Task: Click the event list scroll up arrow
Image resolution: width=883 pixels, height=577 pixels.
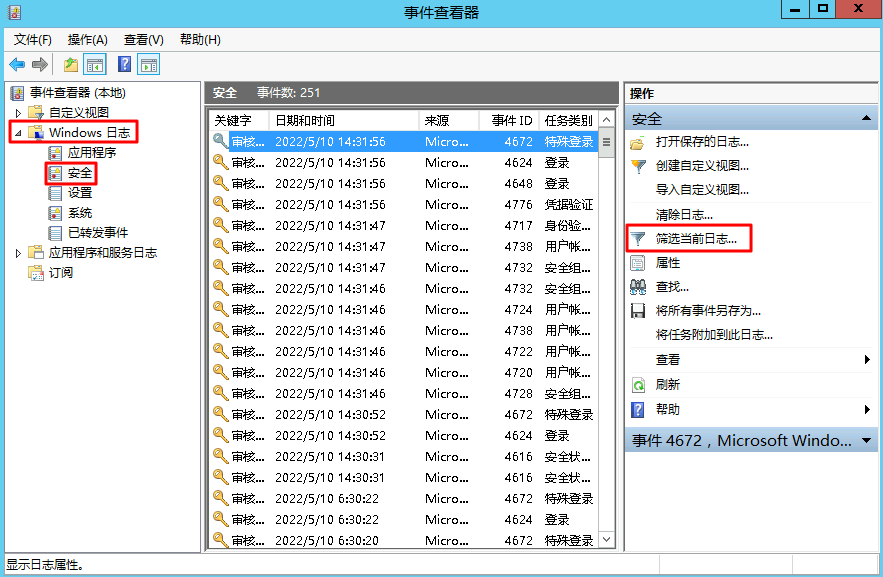Action: [606, 120]
